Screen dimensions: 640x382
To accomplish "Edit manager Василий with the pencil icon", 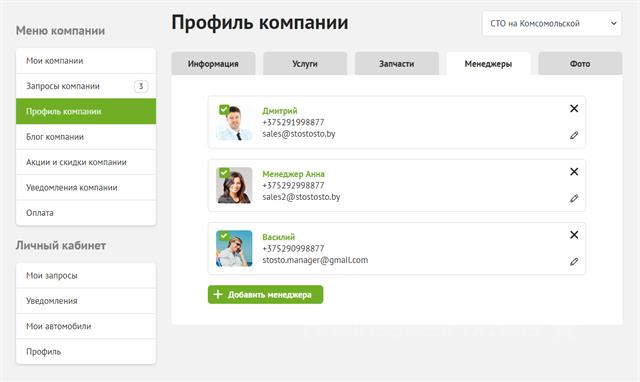I will [574, 262].
